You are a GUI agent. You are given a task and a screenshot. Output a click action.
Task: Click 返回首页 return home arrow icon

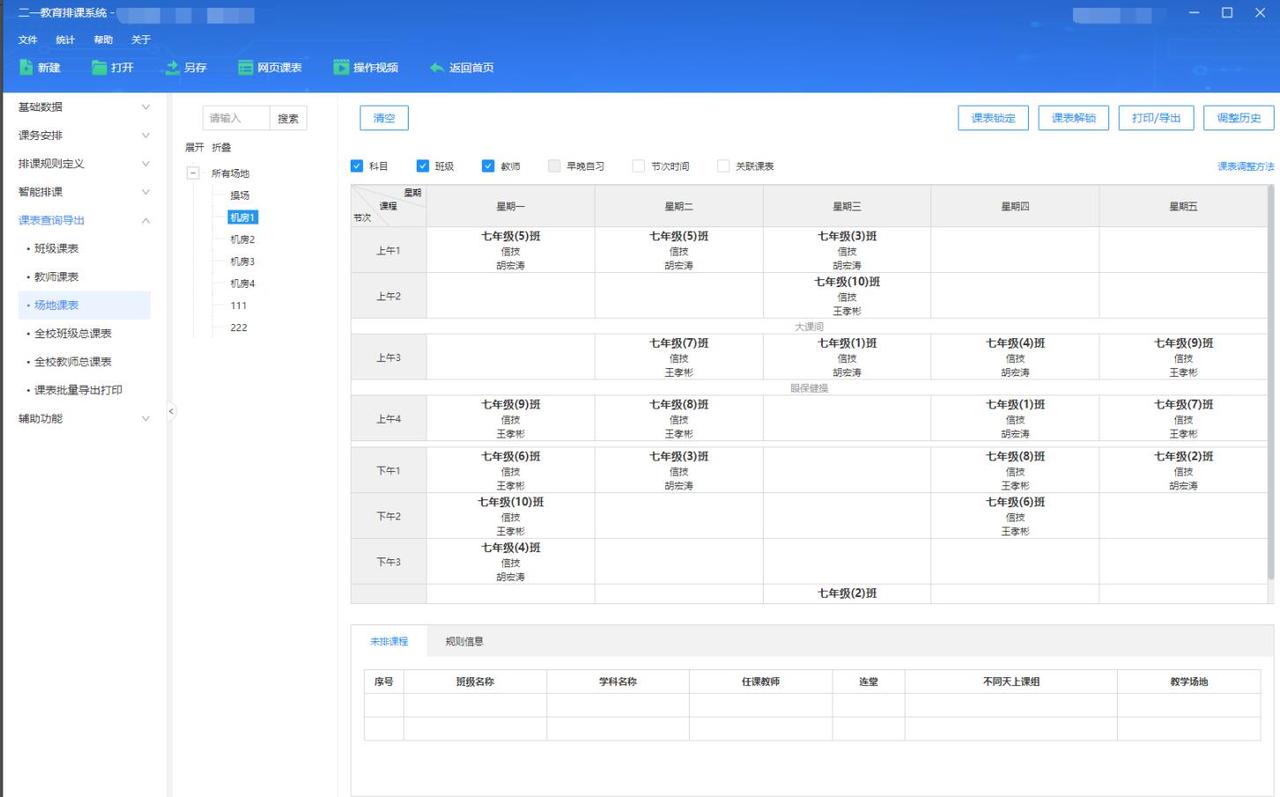coord(437,67)
